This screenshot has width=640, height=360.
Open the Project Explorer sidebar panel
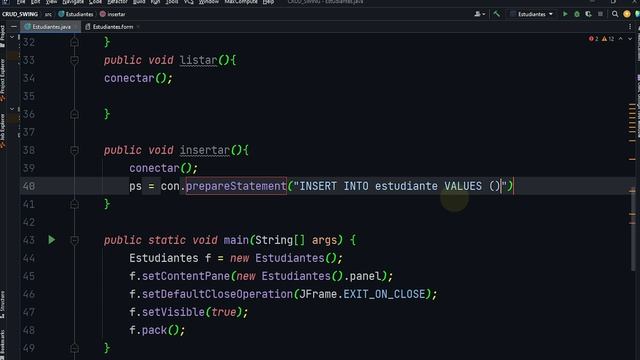point(2,80)
